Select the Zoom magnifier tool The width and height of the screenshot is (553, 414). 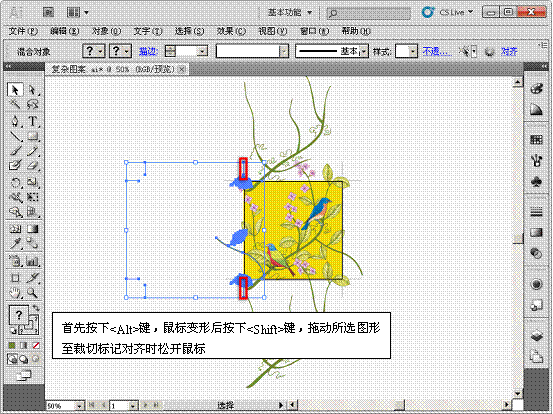click(32, 293)
